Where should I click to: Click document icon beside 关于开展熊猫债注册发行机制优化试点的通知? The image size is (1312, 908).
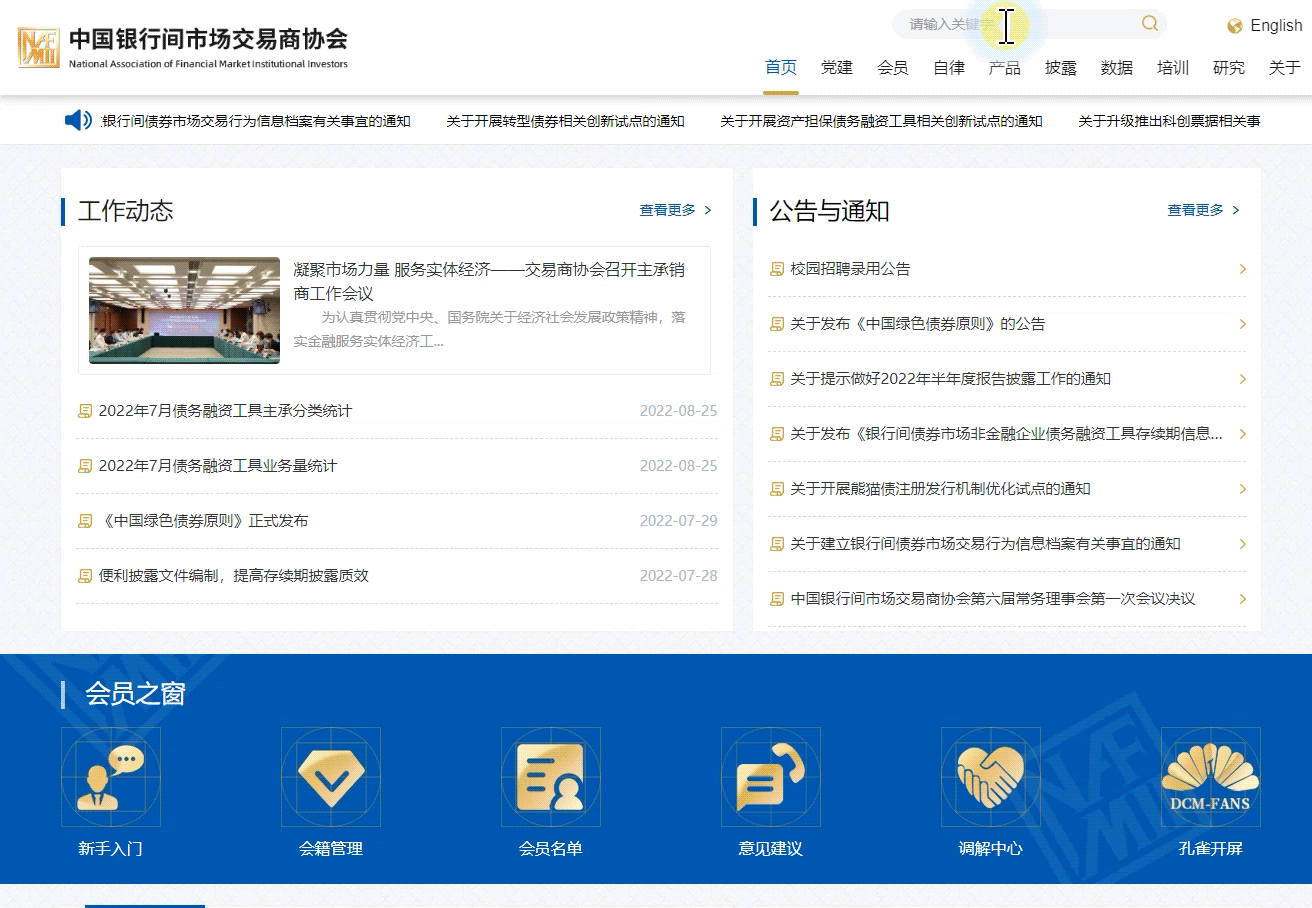pos(777,489)
